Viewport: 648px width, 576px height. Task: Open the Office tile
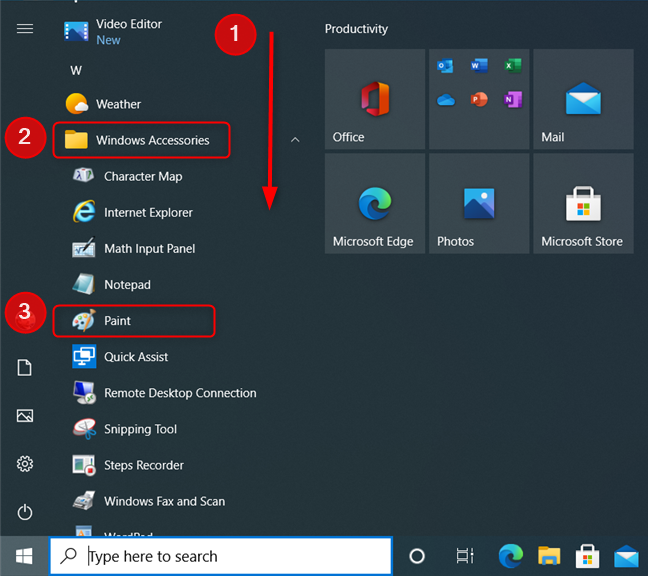375,99
